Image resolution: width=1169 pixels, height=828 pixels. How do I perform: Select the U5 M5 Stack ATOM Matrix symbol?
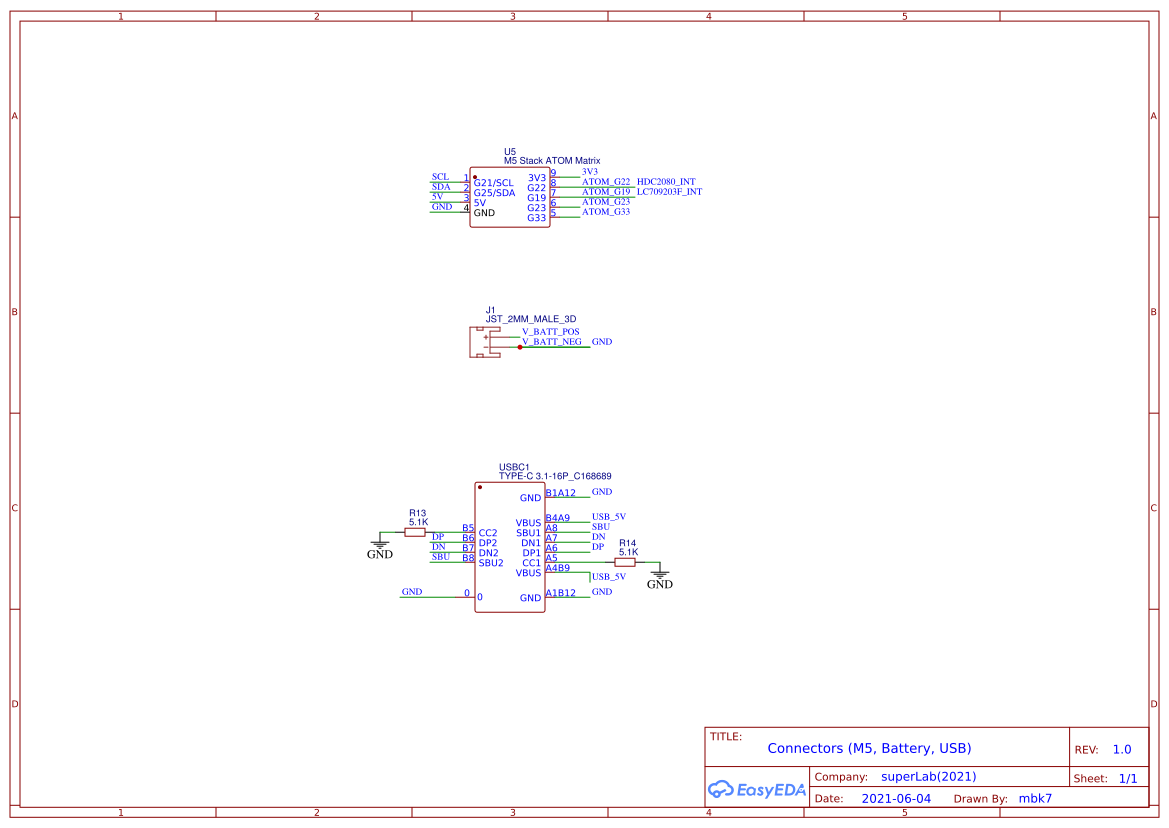coord(509,196)
